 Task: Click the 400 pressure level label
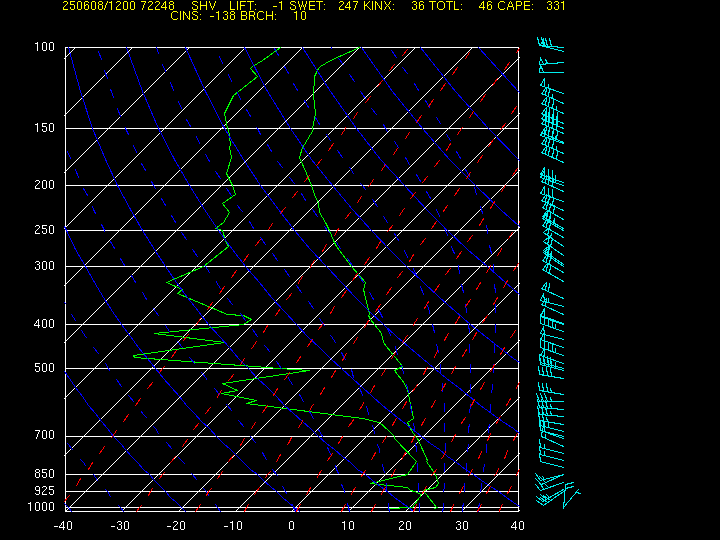pyautogui.click(x=45, y=323)
